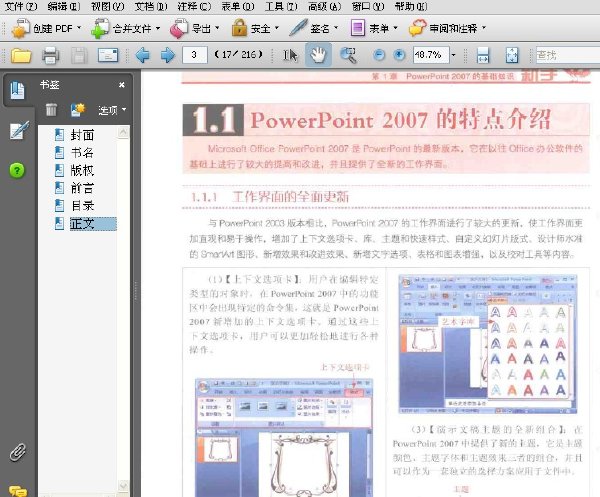This screenshot has width=600, height=497.
Task: Click the zoom in plus button
Action: point(399,55)
